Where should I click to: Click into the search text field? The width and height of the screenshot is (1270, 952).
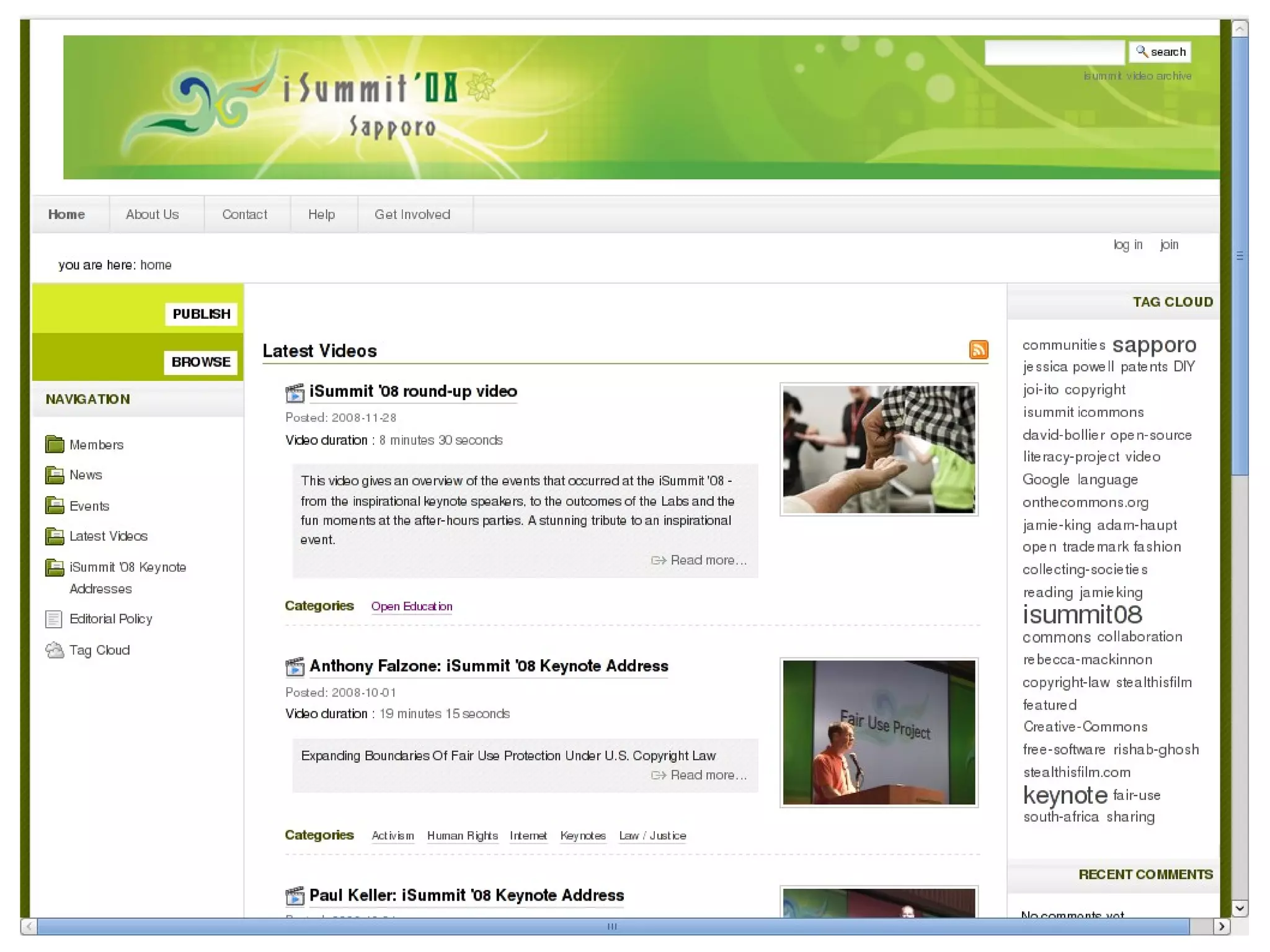1054,52
